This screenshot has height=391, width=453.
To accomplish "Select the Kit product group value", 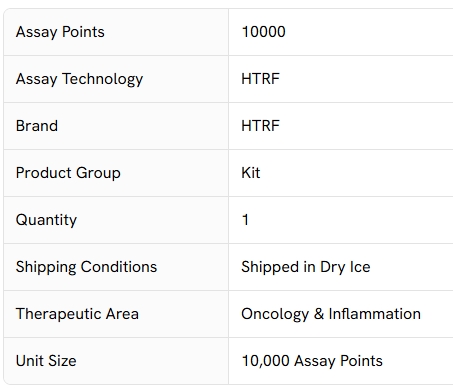I will [251, 173].
